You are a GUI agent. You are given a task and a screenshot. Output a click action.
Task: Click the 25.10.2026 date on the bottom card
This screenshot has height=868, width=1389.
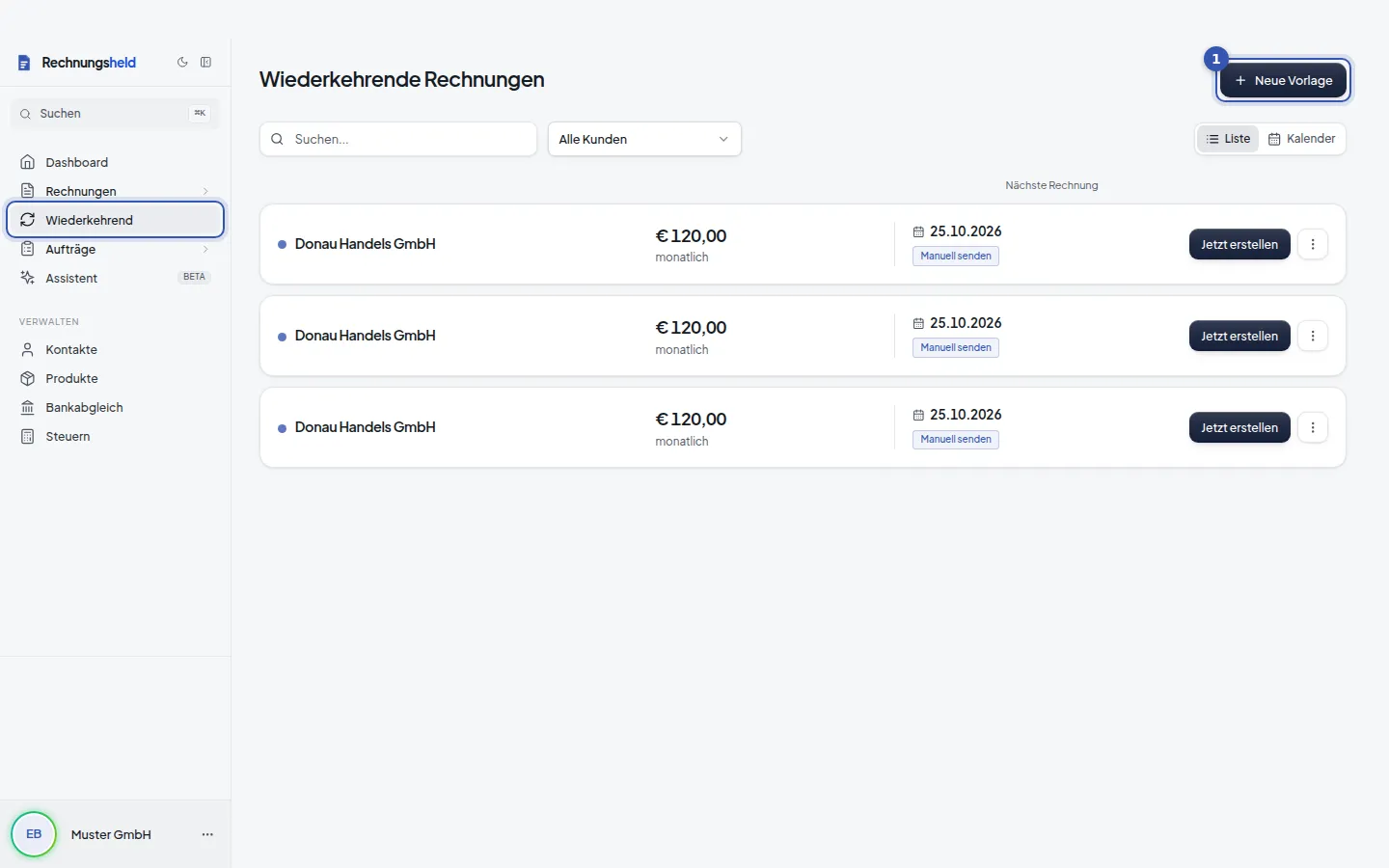coord(966,415)
